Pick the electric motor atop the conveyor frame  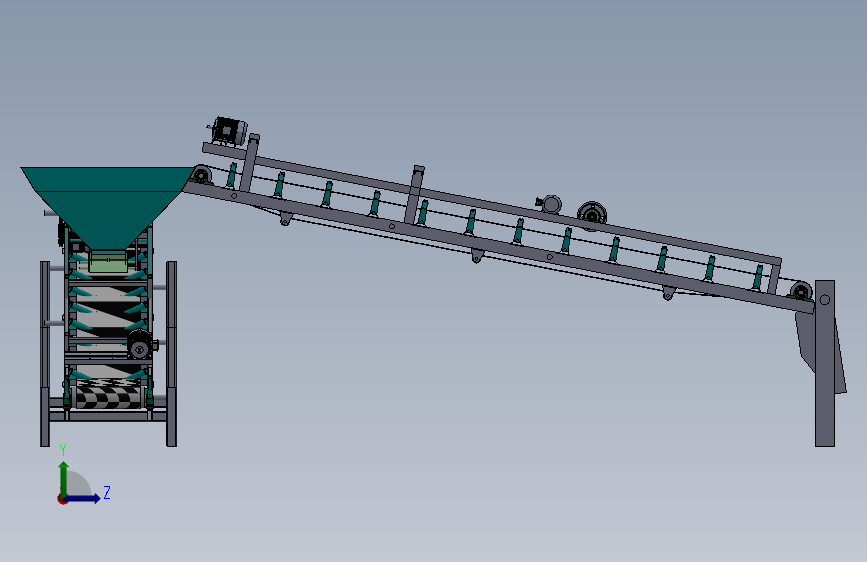pos(228,131)
